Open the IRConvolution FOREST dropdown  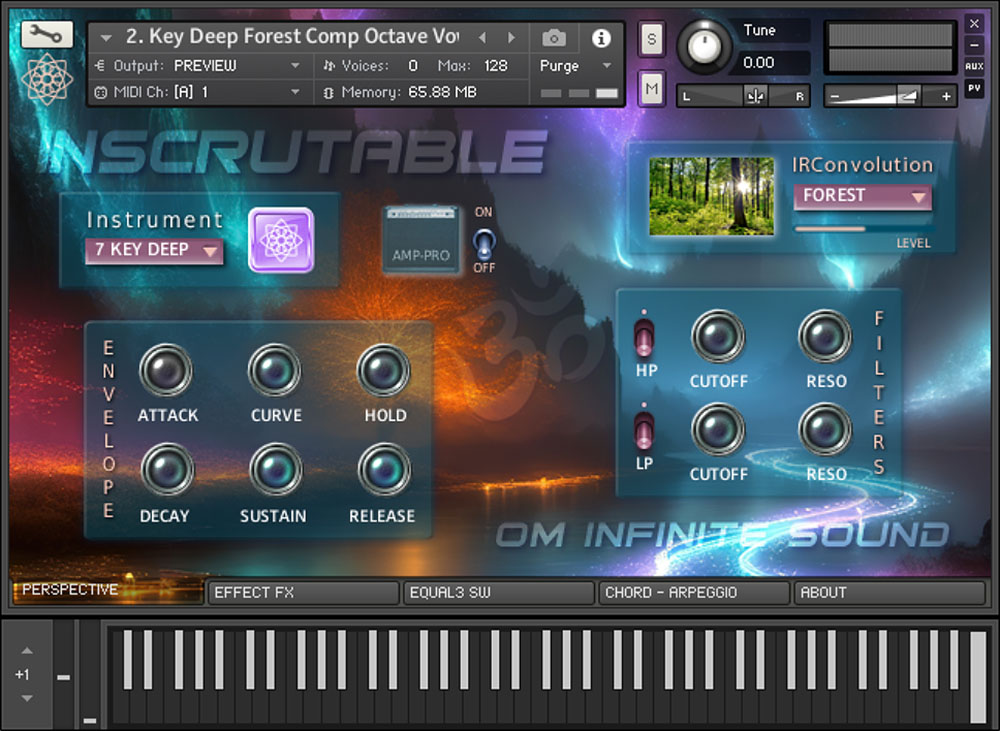coord(862,196)
